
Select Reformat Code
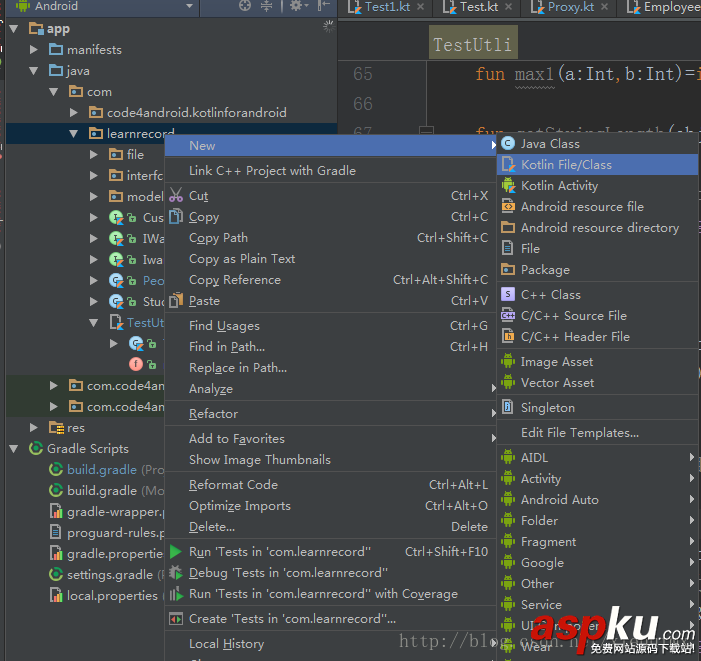coord(331,484)
